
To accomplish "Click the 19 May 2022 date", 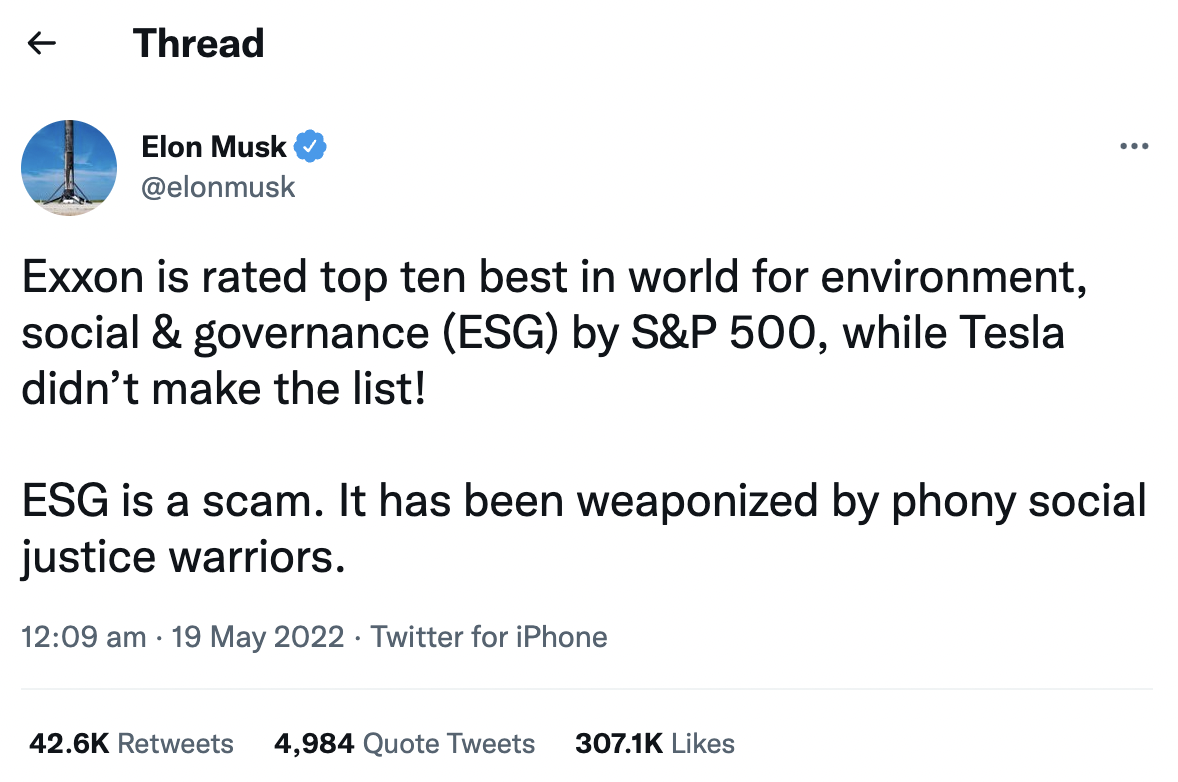I will click(x=258, y=637).
